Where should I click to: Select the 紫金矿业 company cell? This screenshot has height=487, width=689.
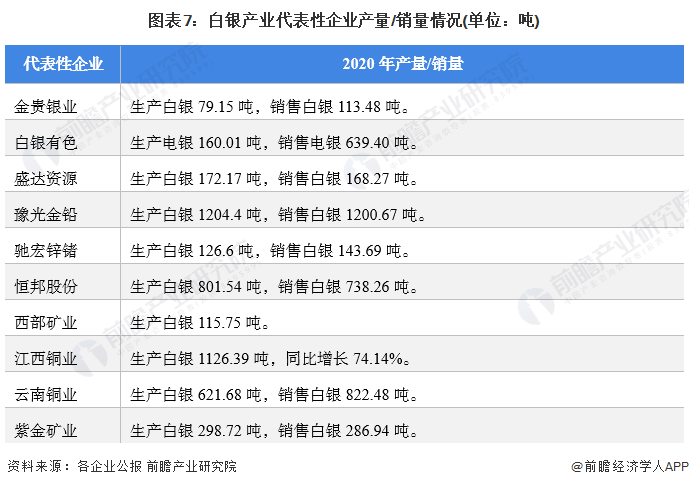(x=48, y=430)
